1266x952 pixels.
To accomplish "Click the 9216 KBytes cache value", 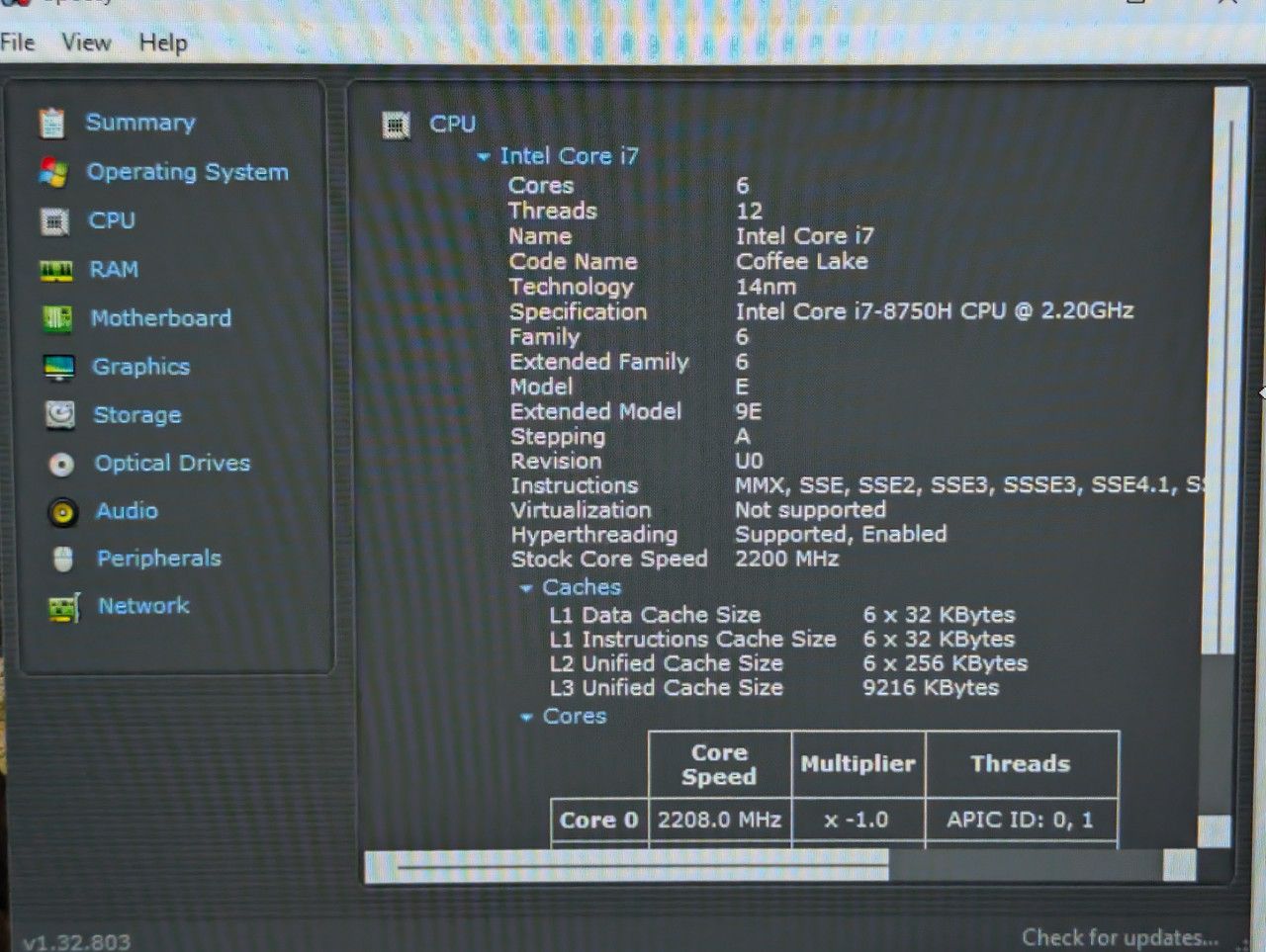I will point(931,688).
